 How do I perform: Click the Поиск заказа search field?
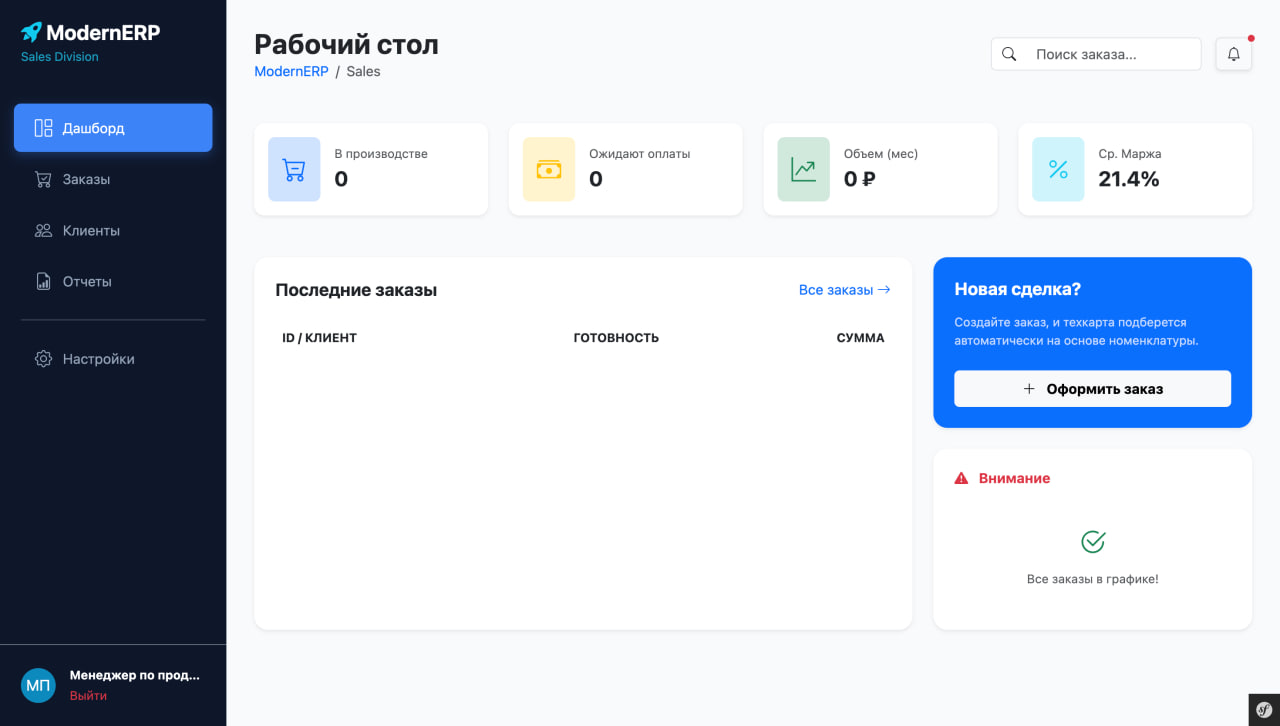tap(1095, 54)
